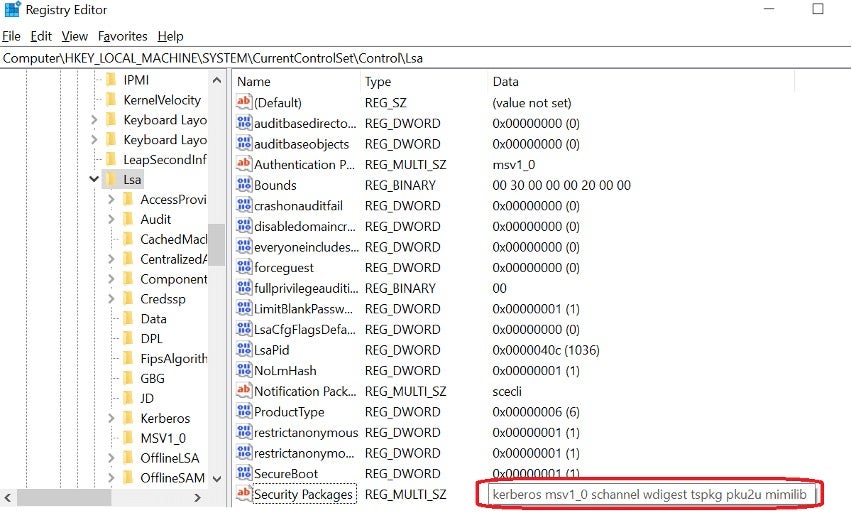Open the File menu

(11, 36)
